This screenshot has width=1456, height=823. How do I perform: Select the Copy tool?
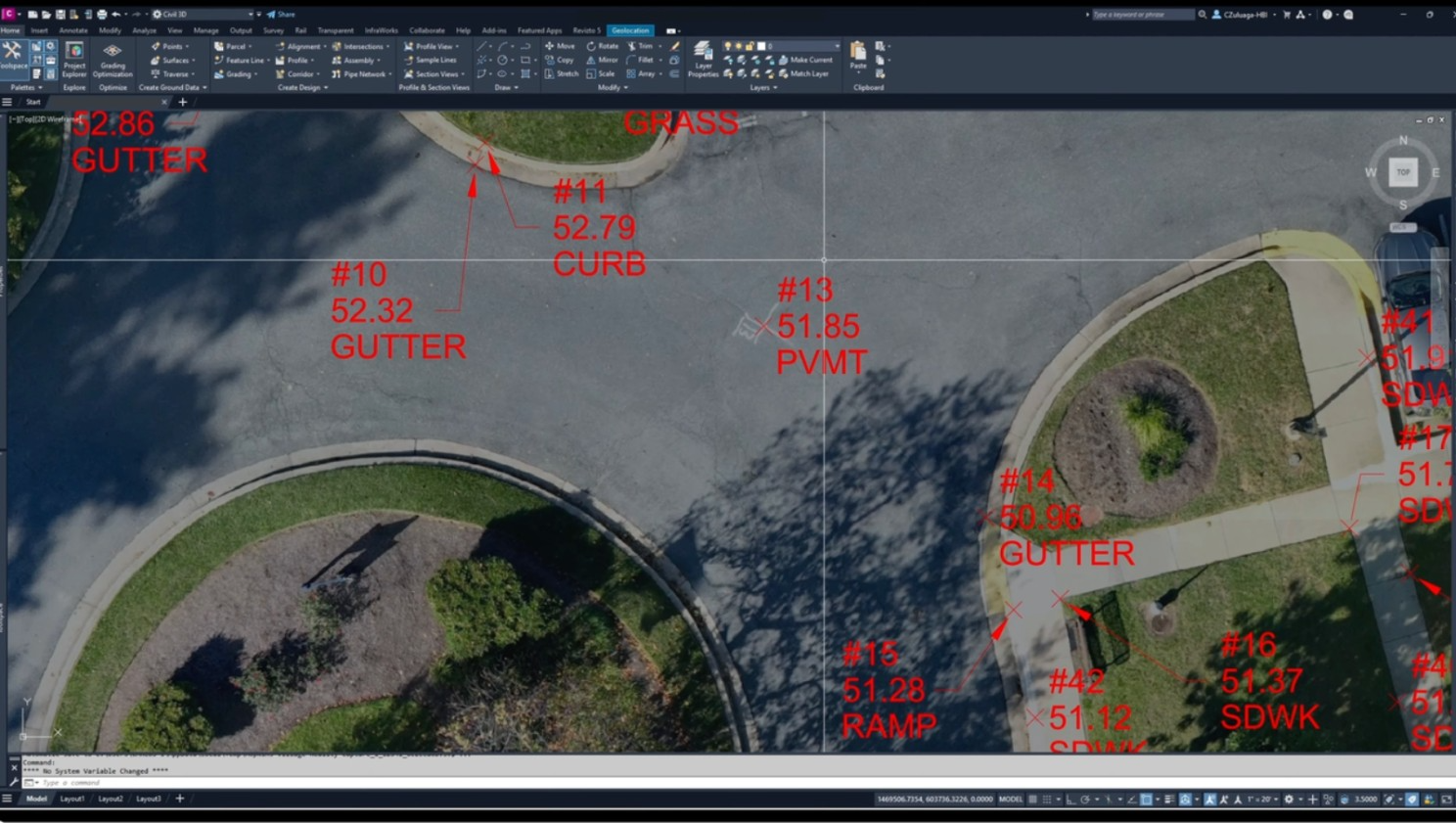coord(560,60)
